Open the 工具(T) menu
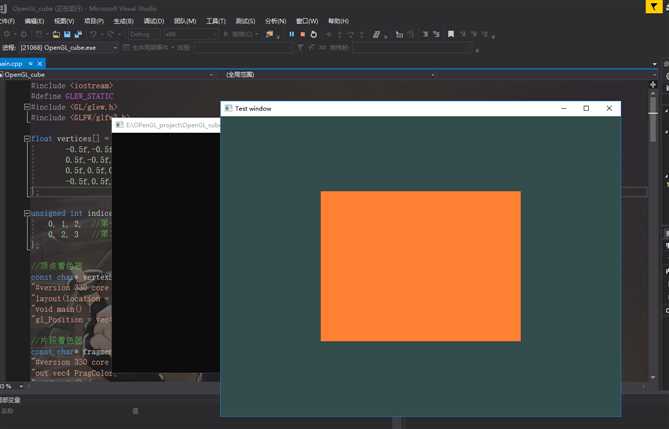Viewport: 669px width, 429px height. [x=215, y=20]
